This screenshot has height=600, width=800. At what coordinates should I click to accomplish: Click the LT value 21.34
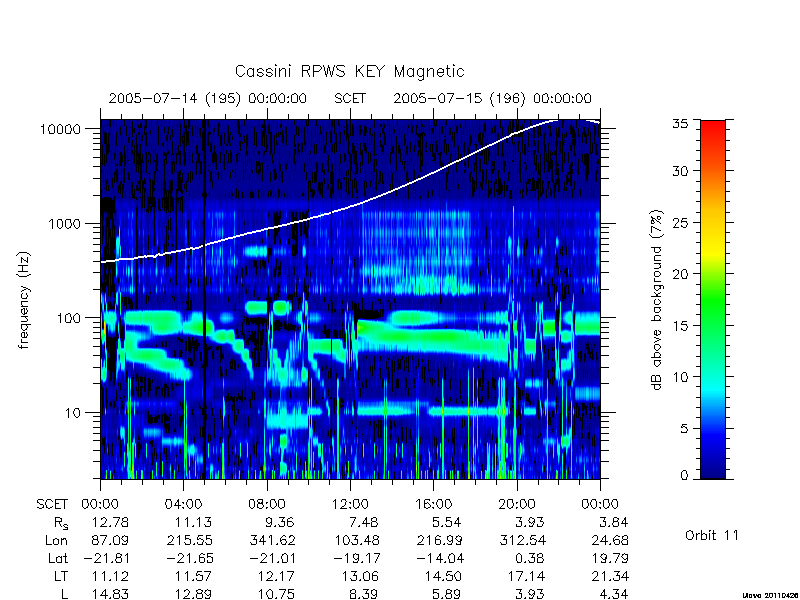(x=610, y=577)
